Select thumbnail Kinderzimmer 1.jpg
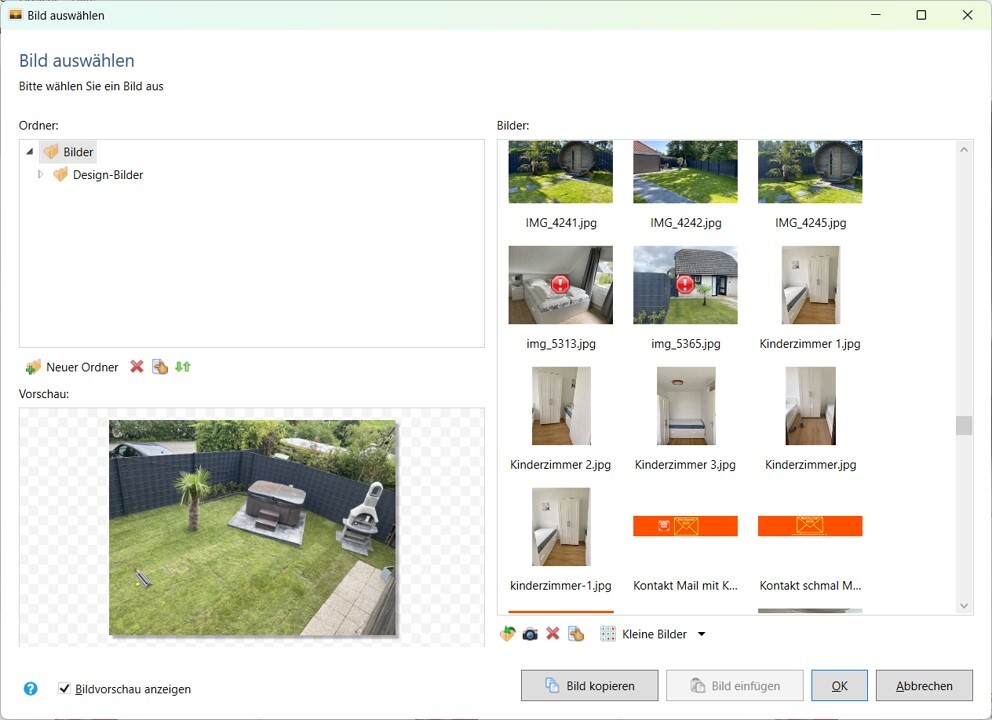Screen dimensions: 992x720 (x=810, y=285)
